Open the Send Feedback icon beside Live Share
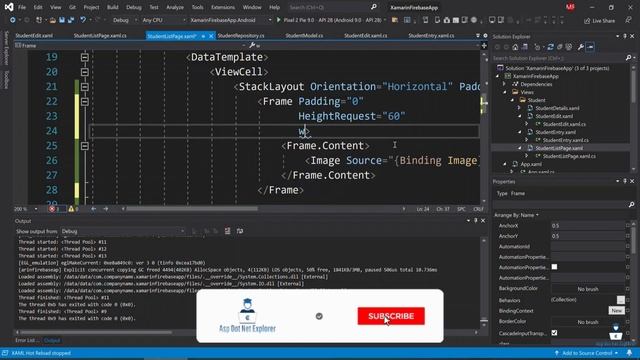Image resolution: width=640 pixels, height=360 pixels. 628,20
